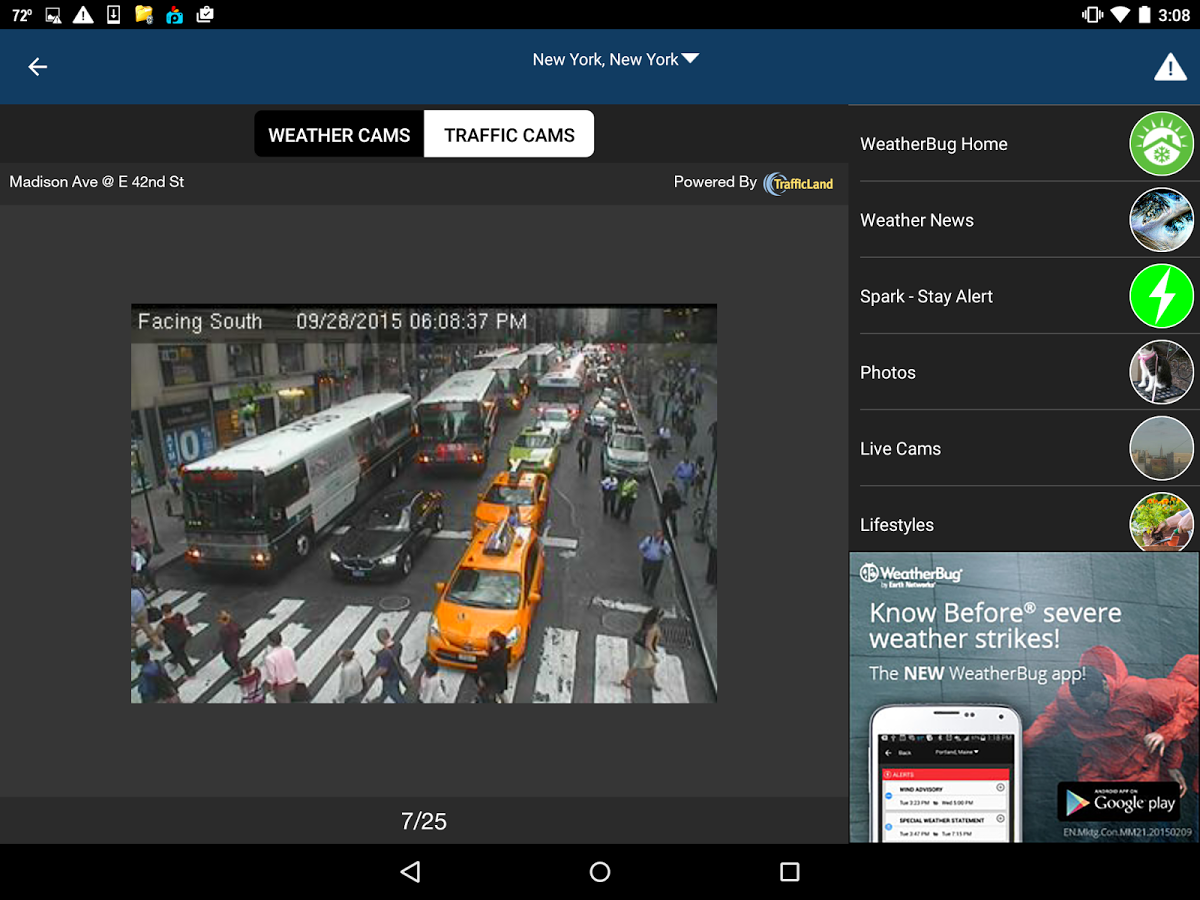1200x900 pixels.
Task: Open the Google Play button in ad
Action: pyautogui.click(x=1119, y=802)
